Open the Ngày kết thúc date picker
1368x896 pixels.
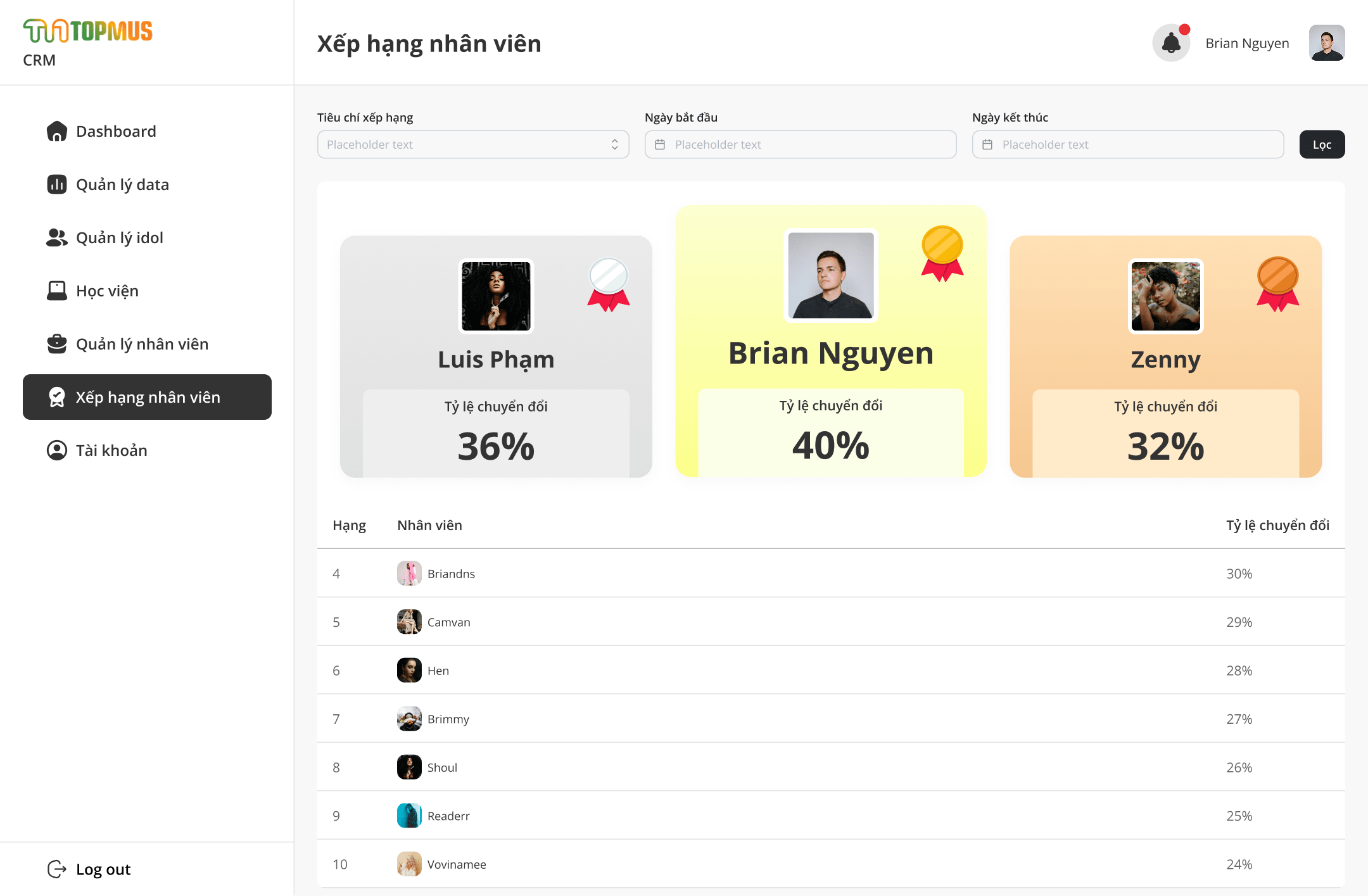point(1127,144)
